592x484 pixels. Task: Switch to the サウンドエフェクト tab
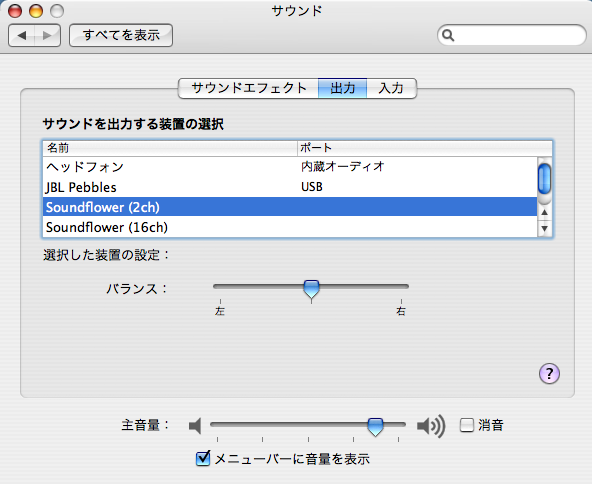[x=248, y=88]
